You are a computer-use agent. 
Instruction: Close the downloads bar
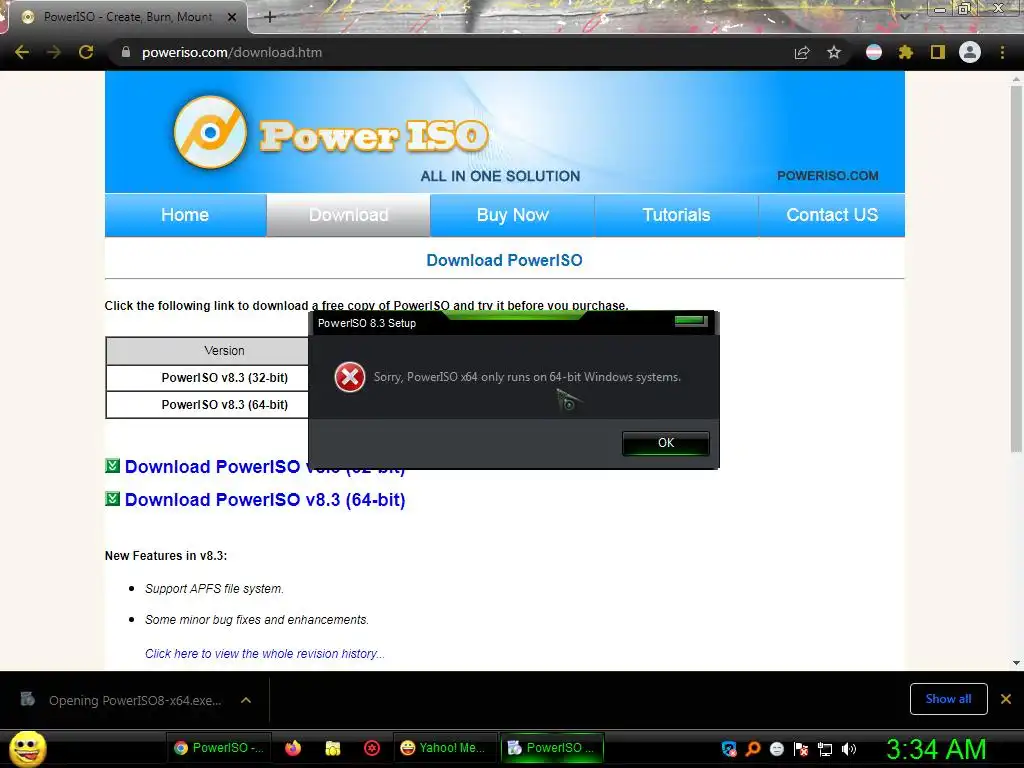coord(1006,699)
